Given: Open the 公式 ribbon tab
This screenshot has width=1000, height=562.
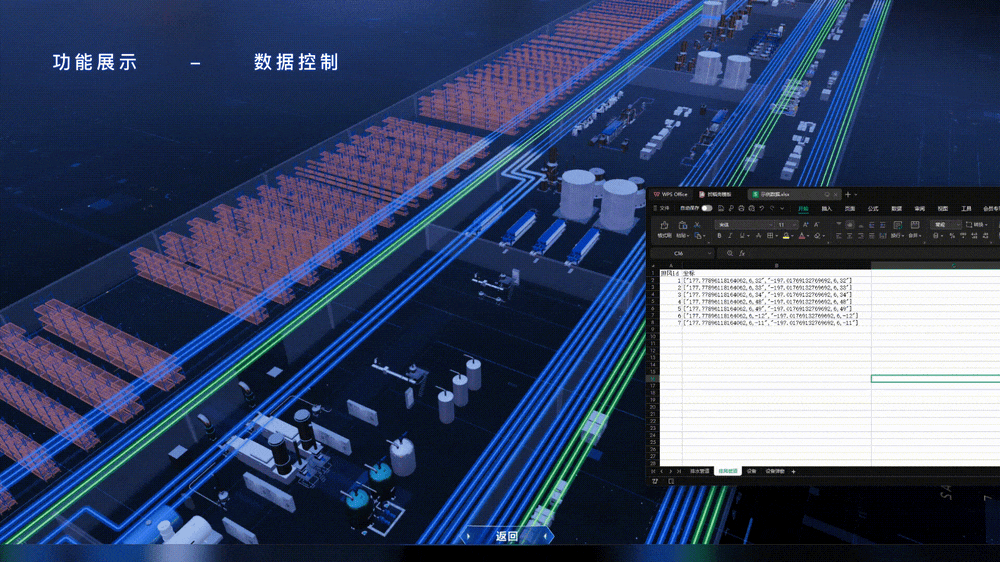Looking at the screenshot, I should point(873,209).
